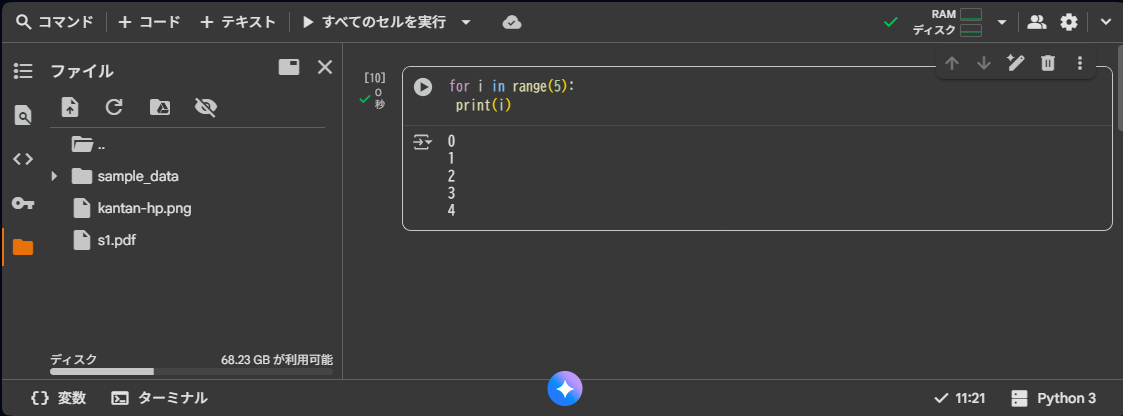Open the find and replace sidebar icon
Image resolution: width=1123 pixels, height=416 pixels.
[22, 115]
